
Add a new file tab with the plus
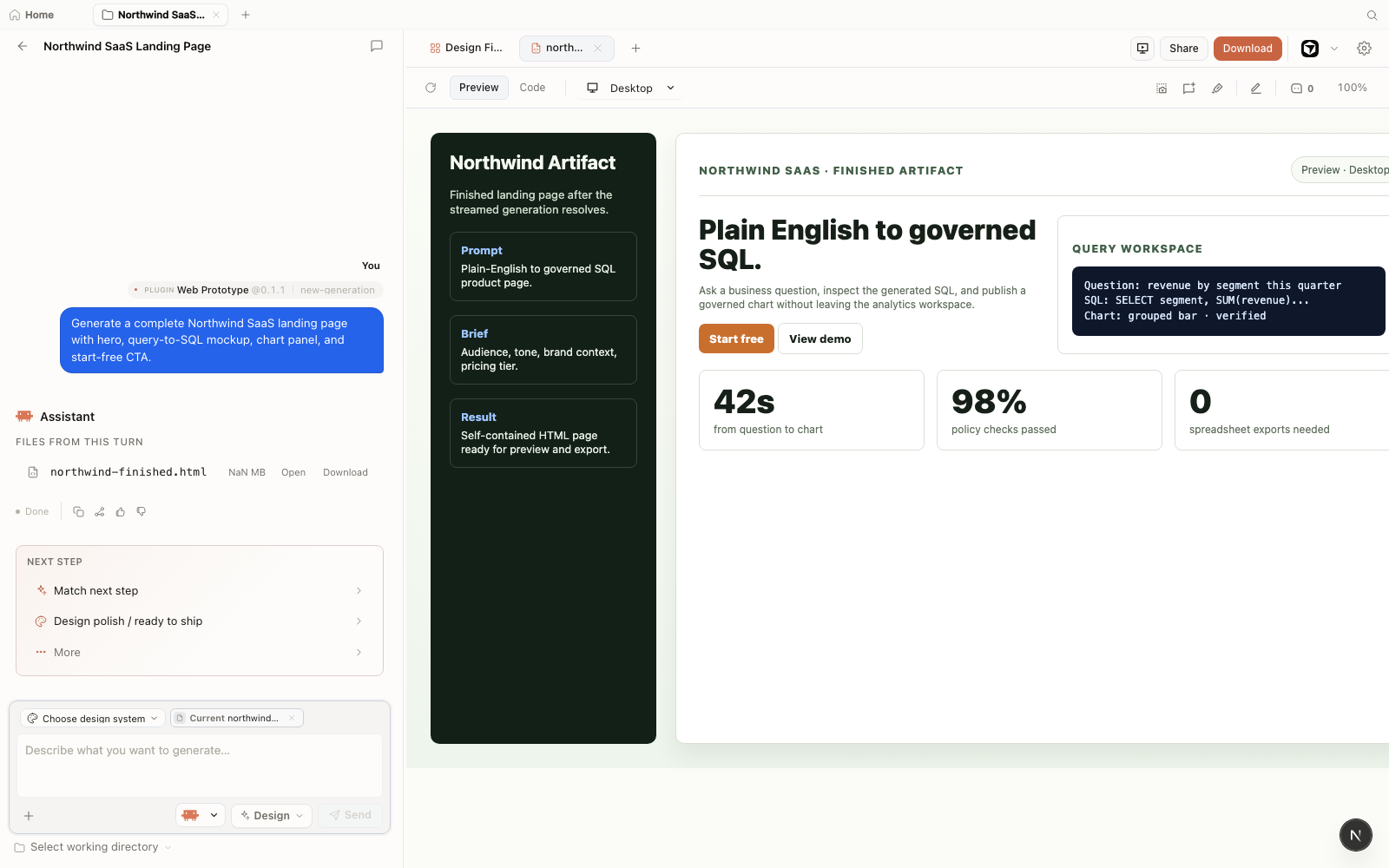coord(635,48)
